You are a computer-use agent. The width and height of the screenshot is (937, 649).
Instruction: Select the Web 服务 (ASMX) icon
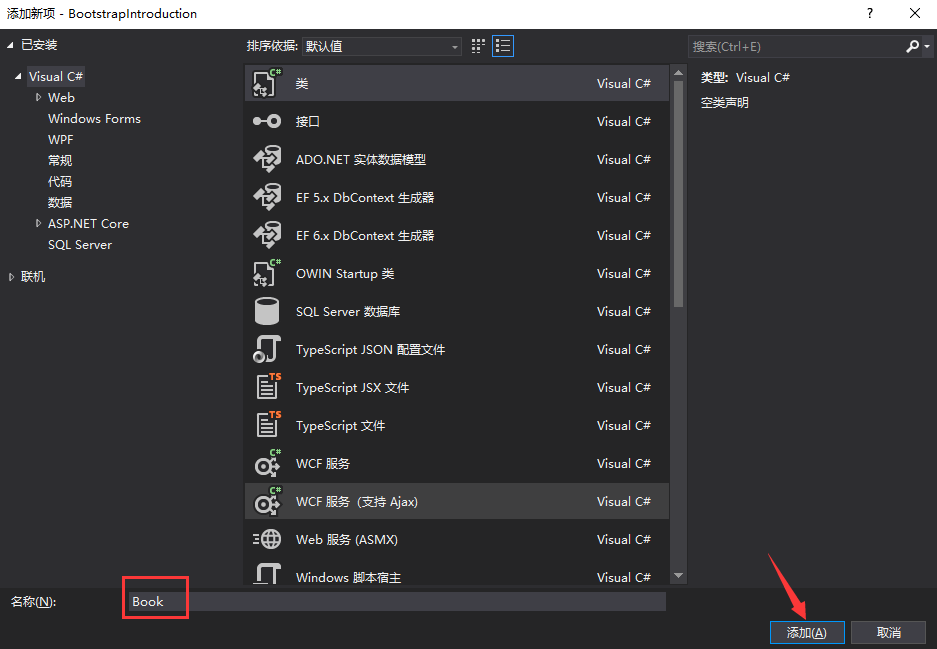click(267, 540)
